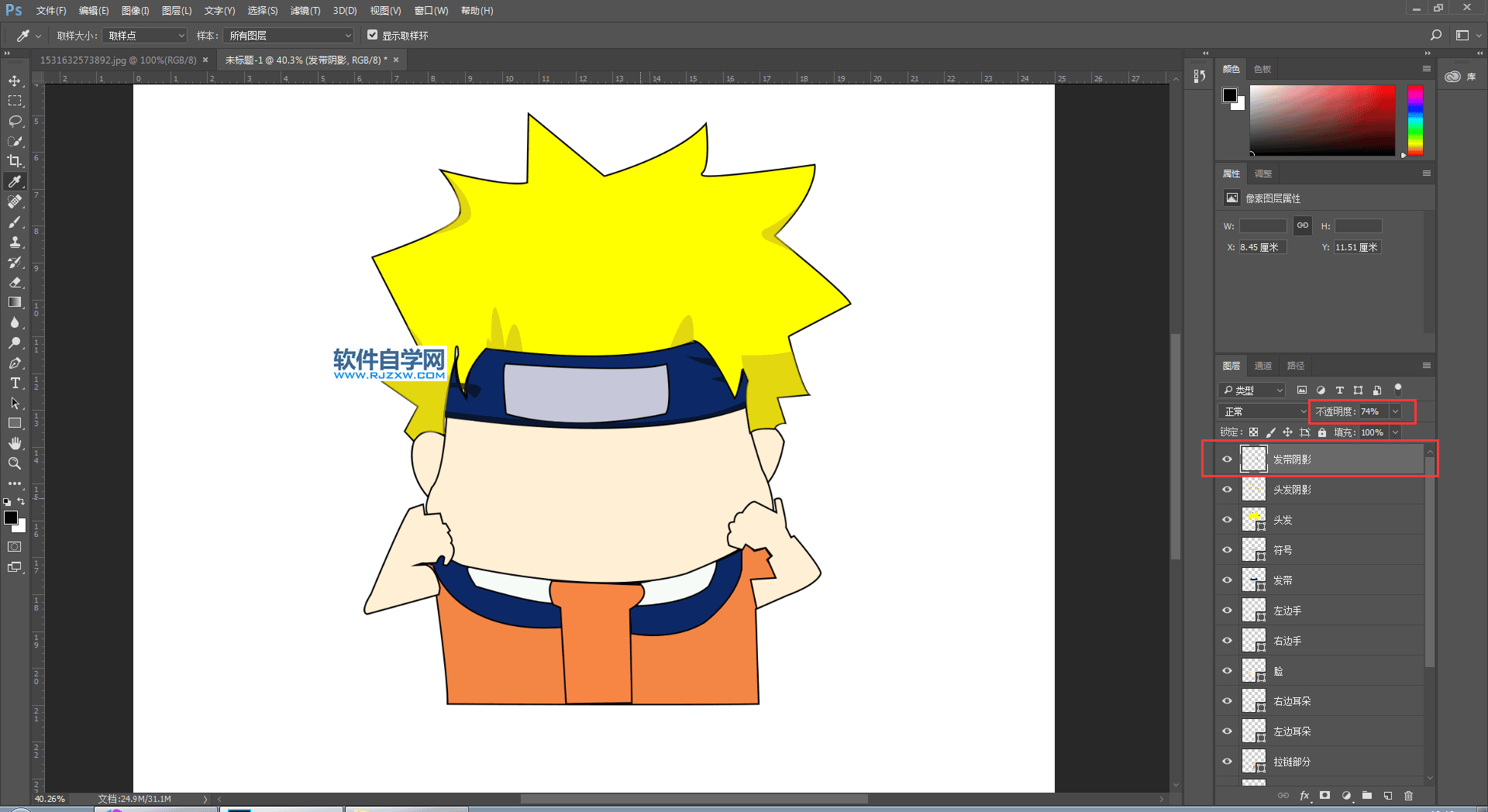This screenshot has height=812, width=1488.
Task: Switch to the 1531632573892.jpg document tab
Action: 118,60
